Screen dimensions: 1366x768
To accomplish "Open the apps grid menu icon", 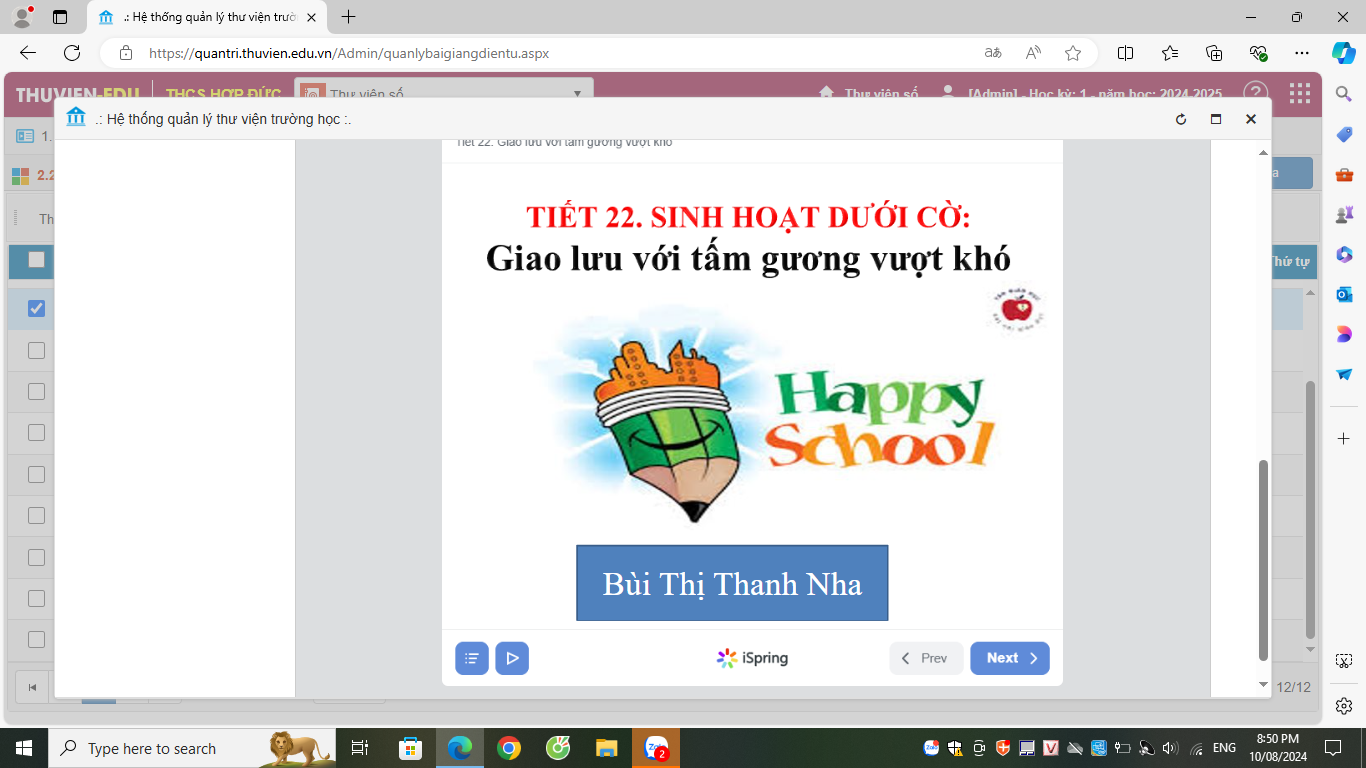I will click(1300, 94).
